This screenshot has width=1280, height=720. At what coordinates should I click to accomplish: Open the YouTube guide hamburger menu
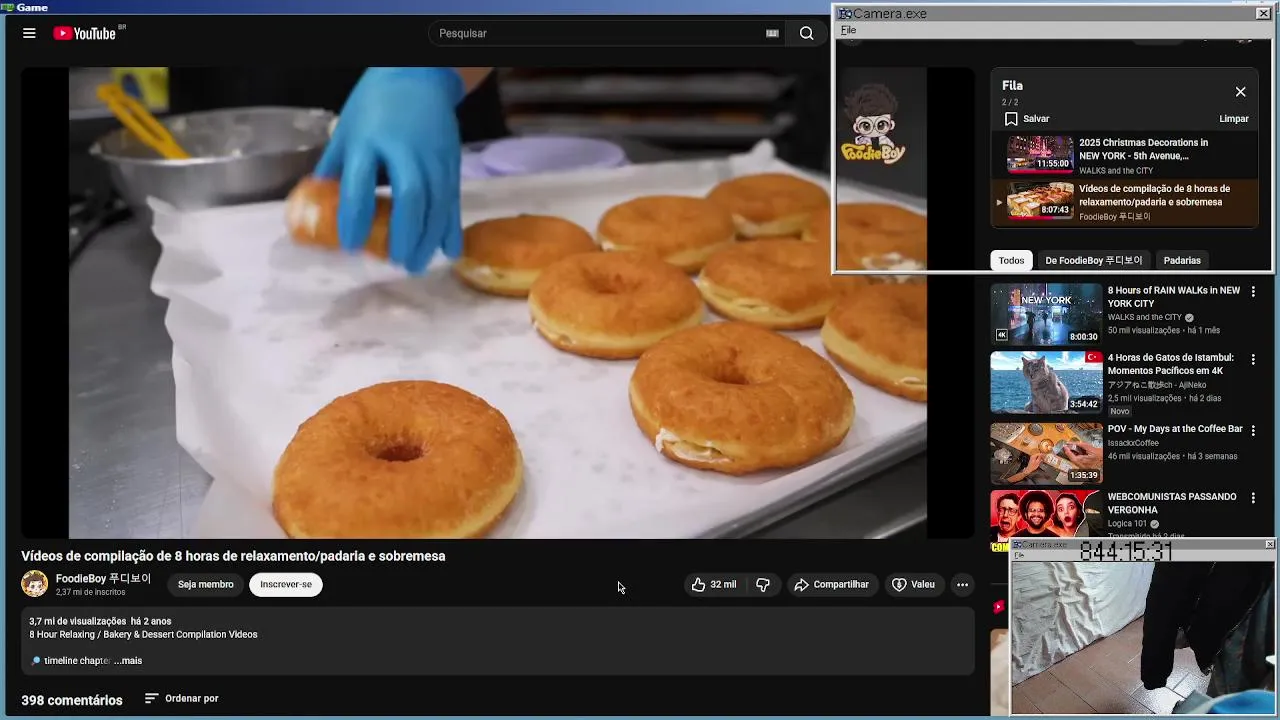click(29, 33)
